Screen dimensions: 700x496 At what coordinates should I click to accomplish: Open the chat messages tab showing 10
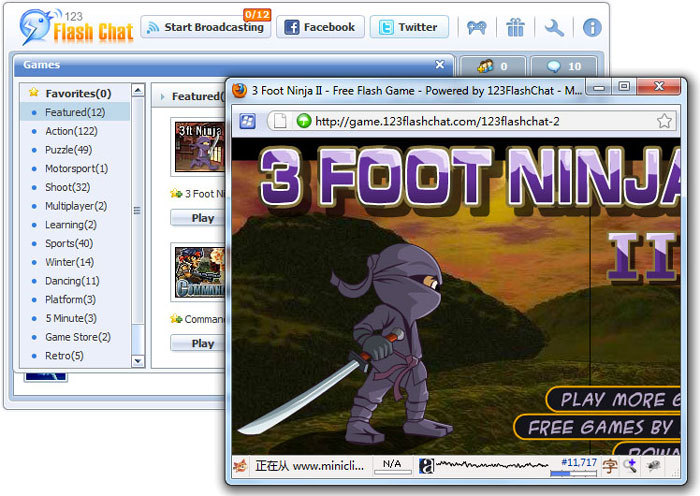point(564,67)
